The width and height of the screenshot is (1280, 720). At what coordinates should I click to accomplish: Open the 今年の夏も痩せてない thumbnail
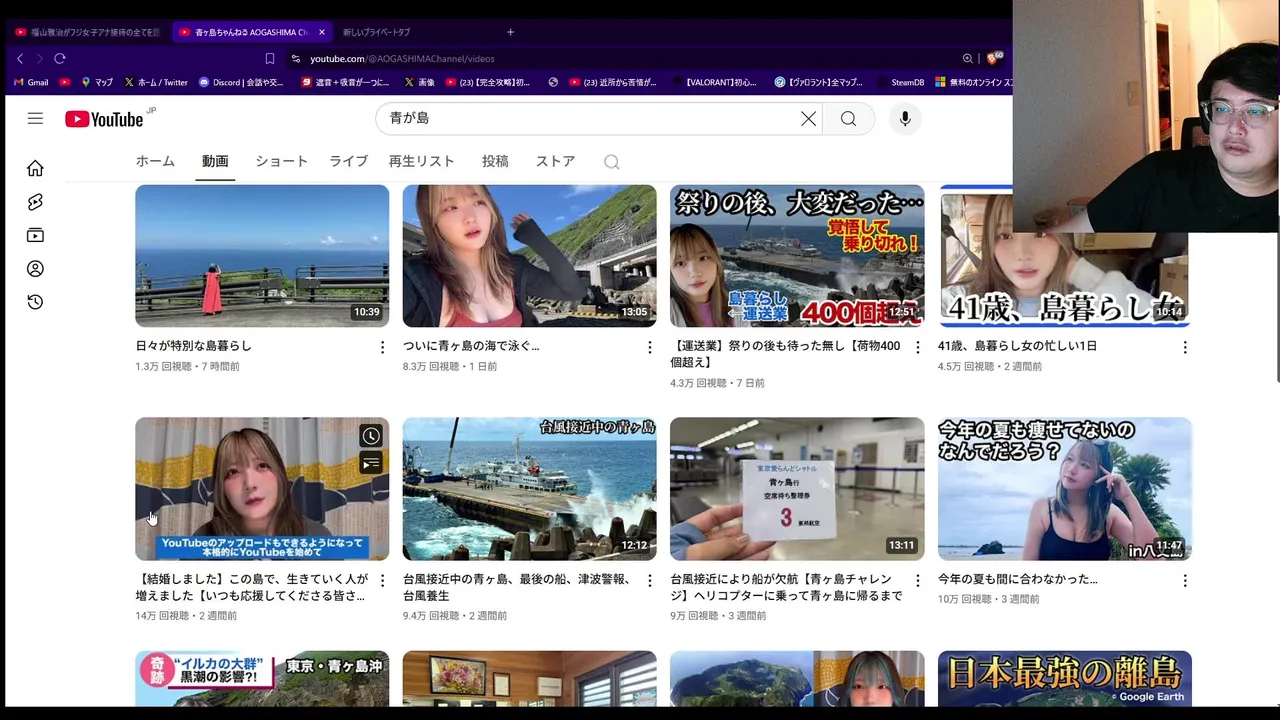[1065, 489]
